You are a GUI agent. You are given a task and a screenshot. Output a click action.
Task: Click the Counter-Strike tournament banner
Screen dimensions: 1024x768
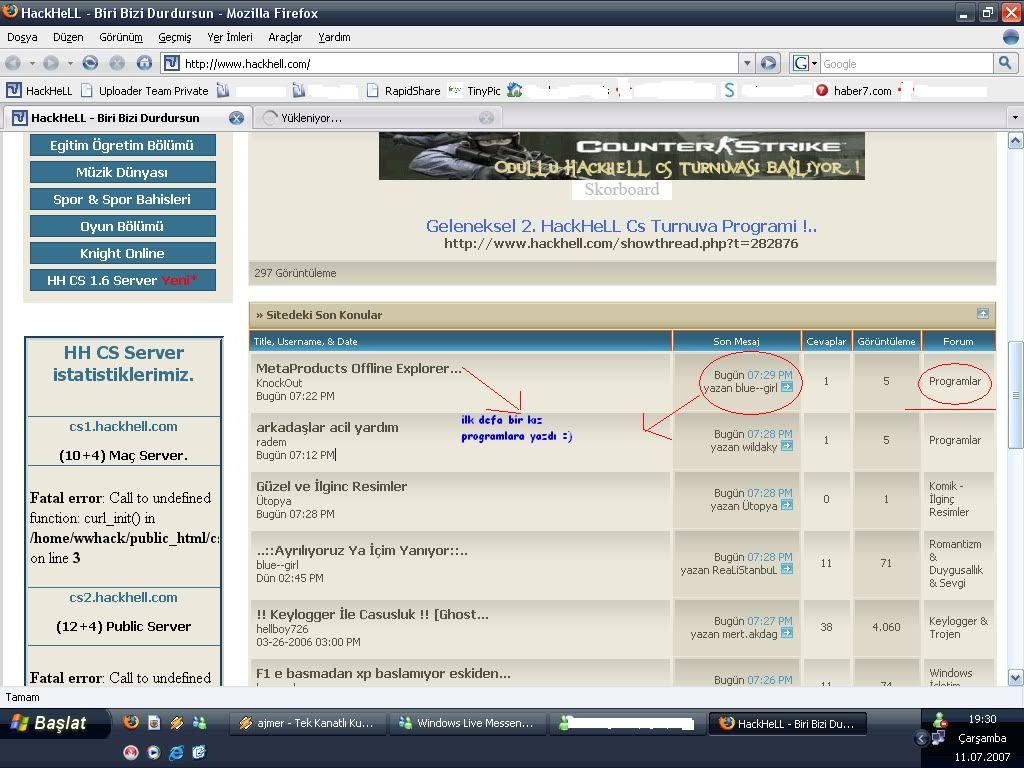tap(622, 156)
